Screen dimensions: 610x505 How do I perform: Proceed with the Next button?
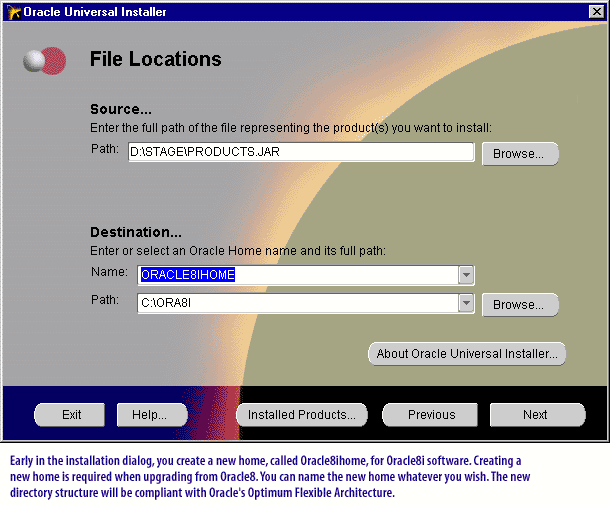(538, 415)
